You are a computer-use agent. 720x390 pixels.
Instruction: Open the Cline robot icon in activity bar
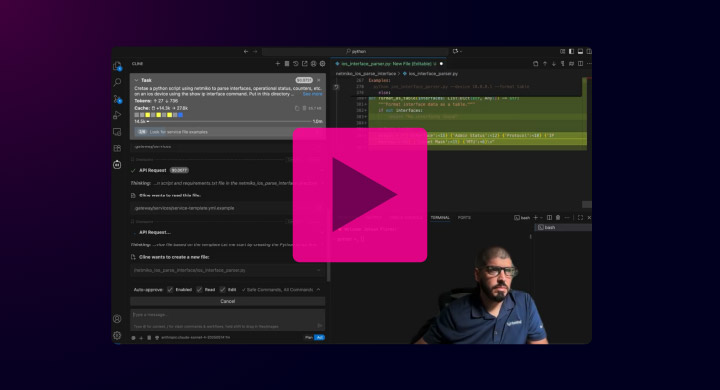[x=117, y=164]
